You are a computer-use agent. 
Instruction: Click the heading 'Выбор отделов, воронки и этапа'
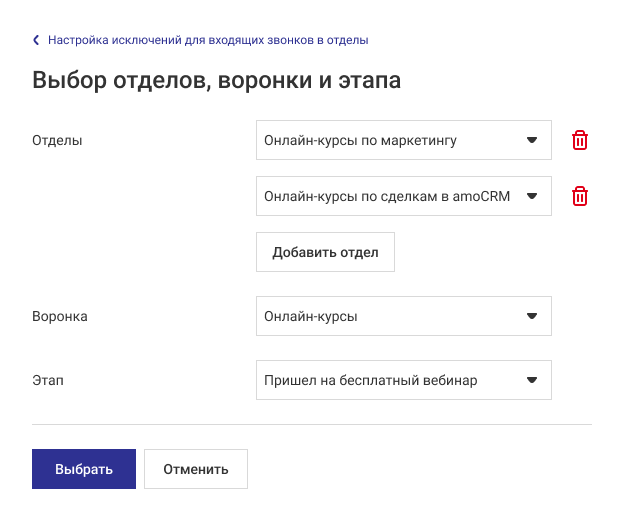(x=217, y=81)
